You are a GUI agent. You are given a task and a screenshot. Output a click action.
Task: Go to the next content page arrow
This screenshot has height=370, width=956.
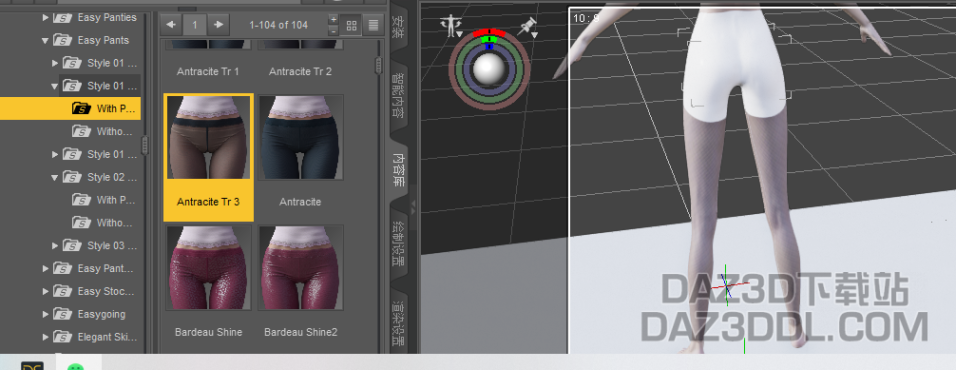[218, 25]
